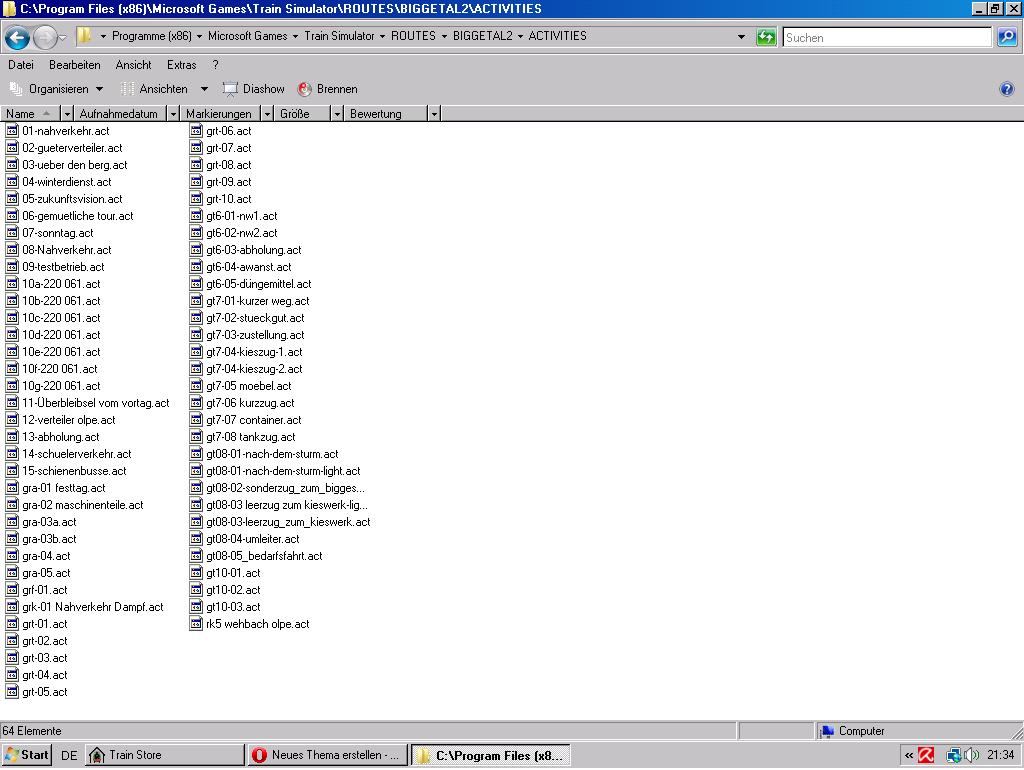This screenshot has height=770, width=1024.
Task: Select file gt7-08 tankzug.act
Action: 250,437
